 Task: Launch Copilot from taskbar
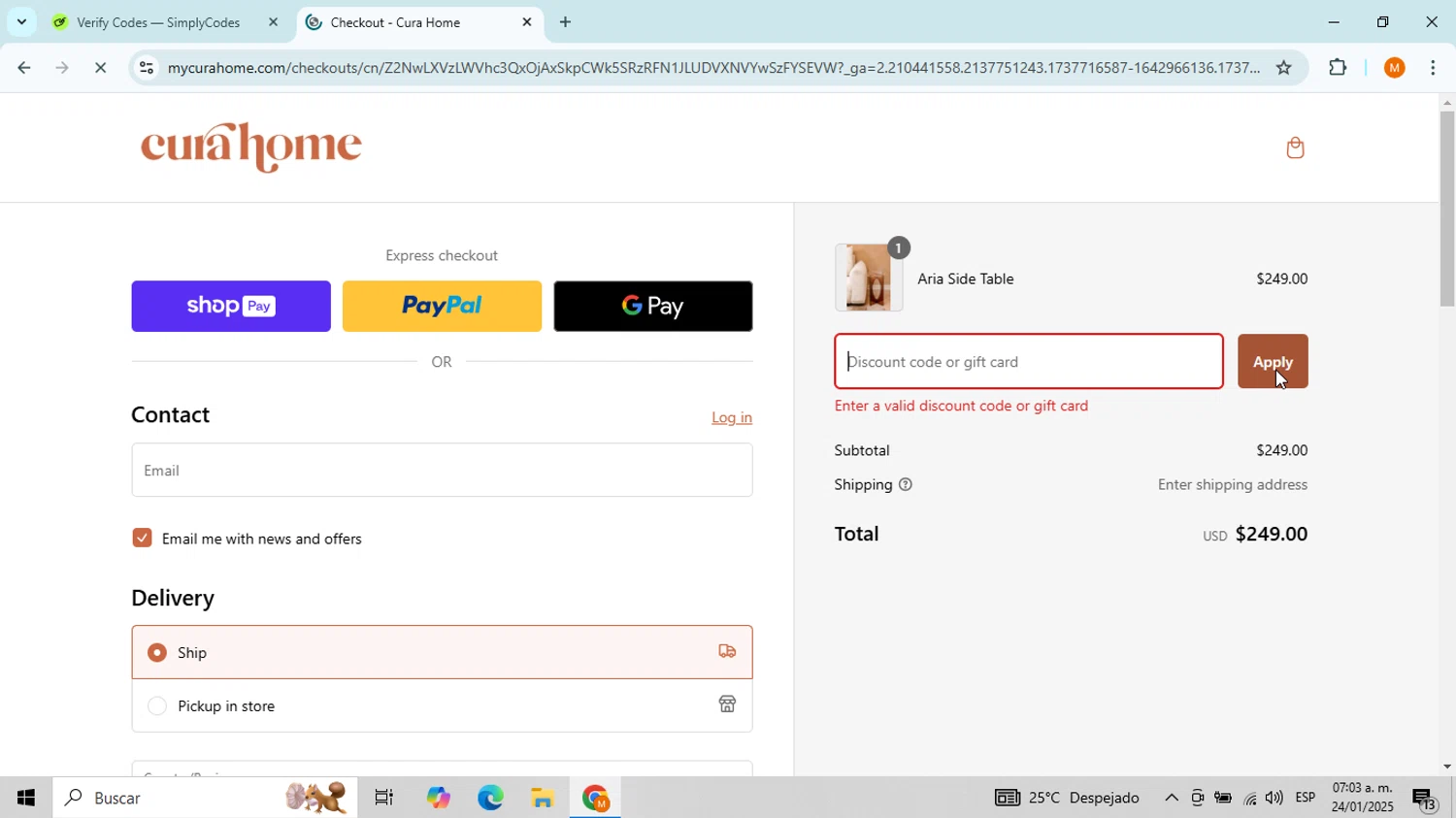click(438, 798)
